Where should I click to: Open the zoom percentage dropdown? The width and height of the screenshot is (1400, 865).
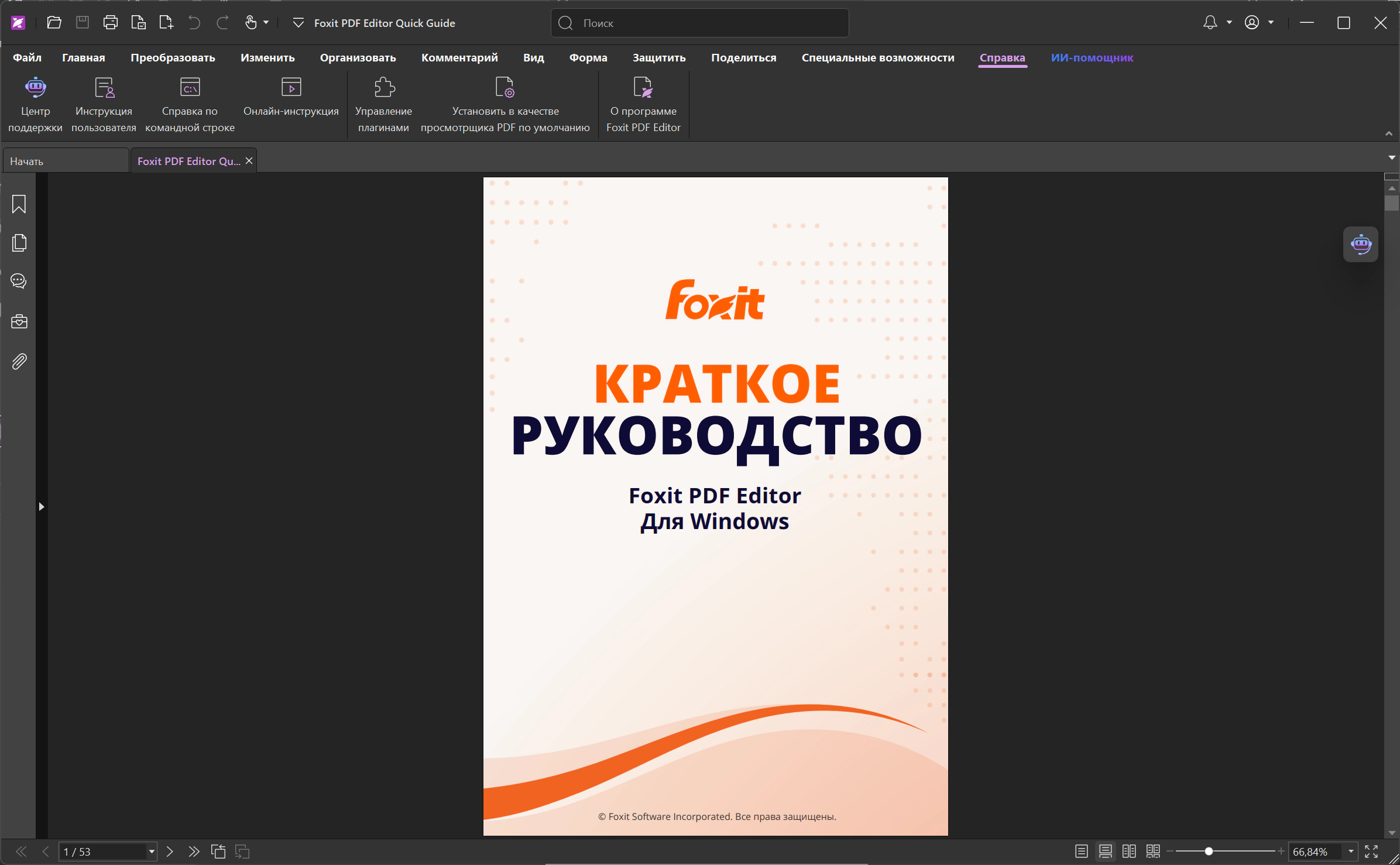tap(1351, 852)
